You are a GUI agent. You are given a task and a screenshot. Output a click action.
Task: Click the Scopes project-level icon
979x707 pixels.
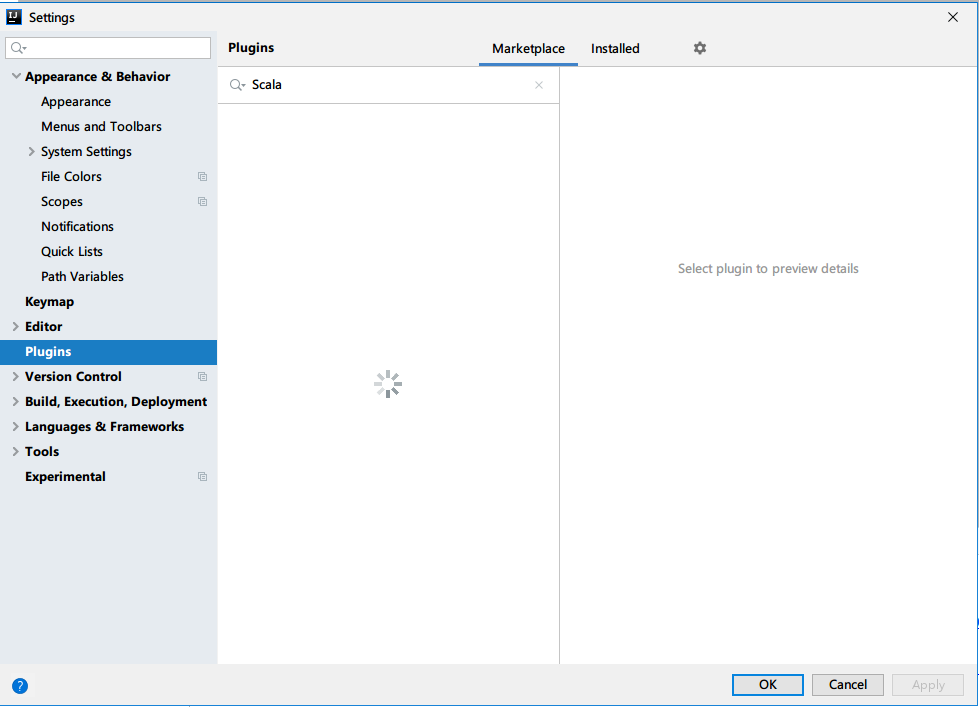pos(202,202)
